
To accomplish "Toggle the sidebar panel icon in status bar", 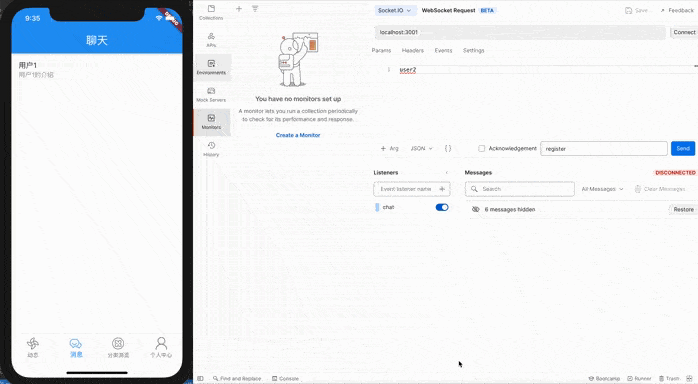I will tap(200, 379).
